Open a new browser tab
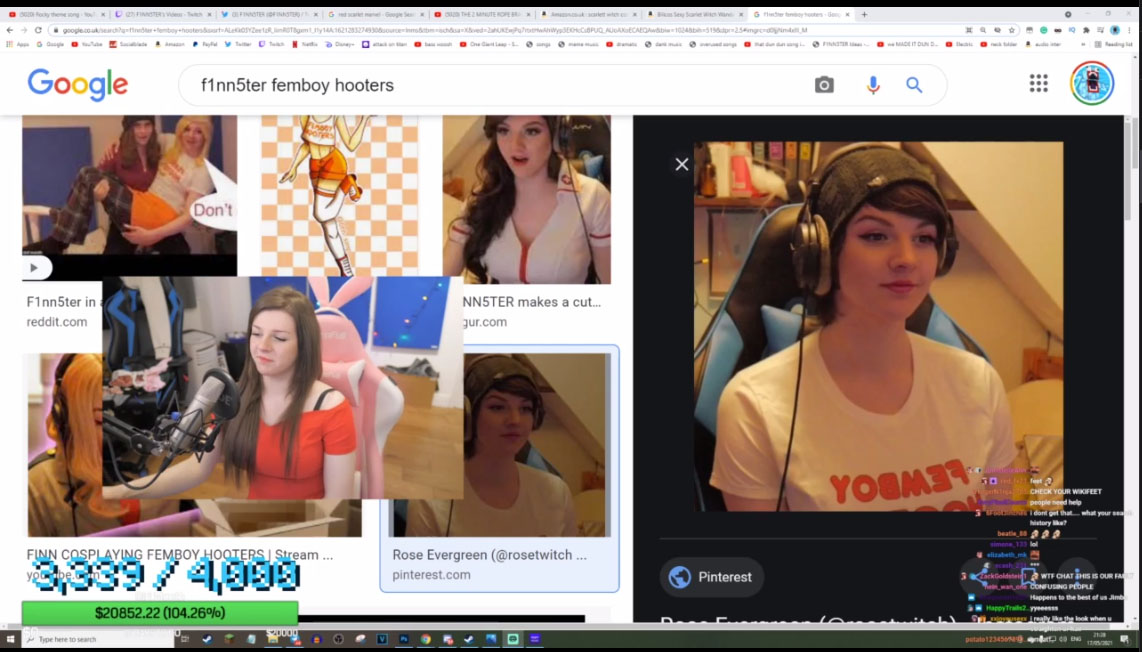Image resolution: width=1142 pixels, height=652 pixels. [x=865, y=15]
